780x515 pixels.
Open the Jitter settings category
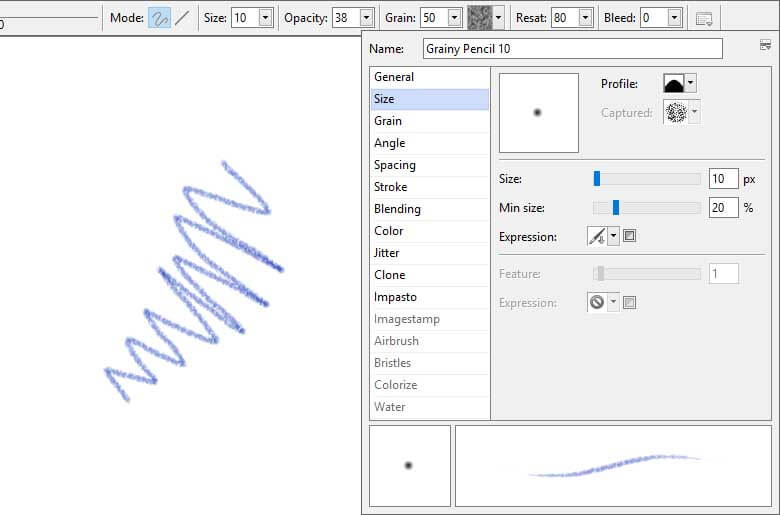[x=388, y=253]
